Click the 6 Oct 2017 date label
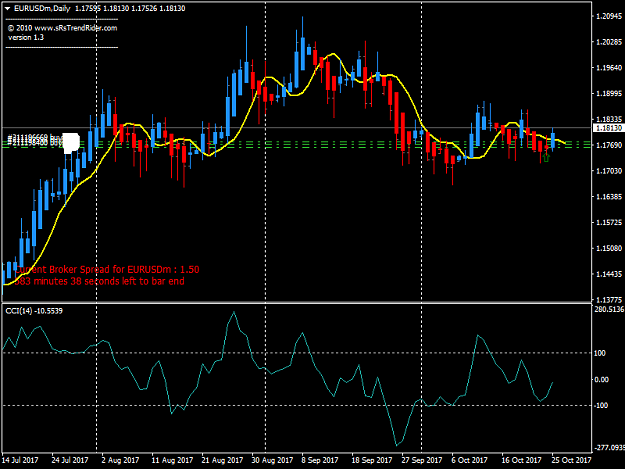Image resolution: width=625 pixels, height=469 pixels. click(x=469, y=460)
